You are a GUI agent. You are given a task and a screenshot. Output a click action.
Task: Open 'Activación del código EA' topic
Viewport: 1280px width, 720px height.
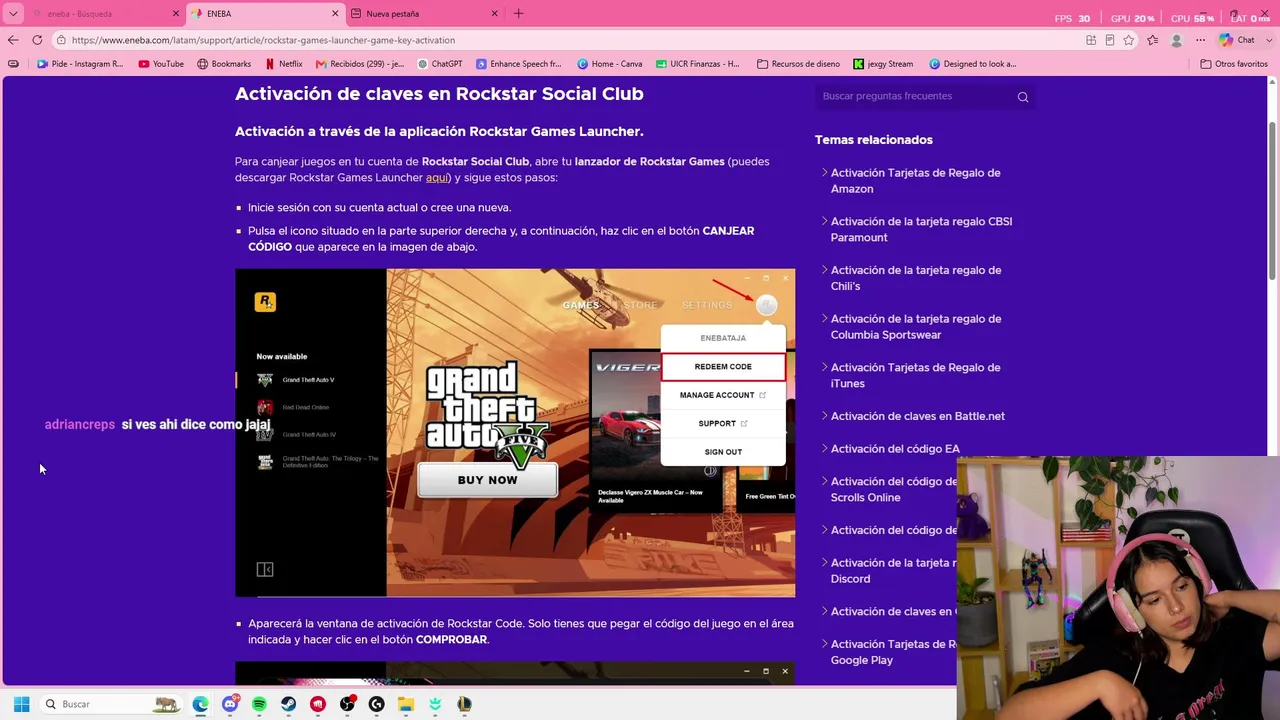[x=894, y=449]
